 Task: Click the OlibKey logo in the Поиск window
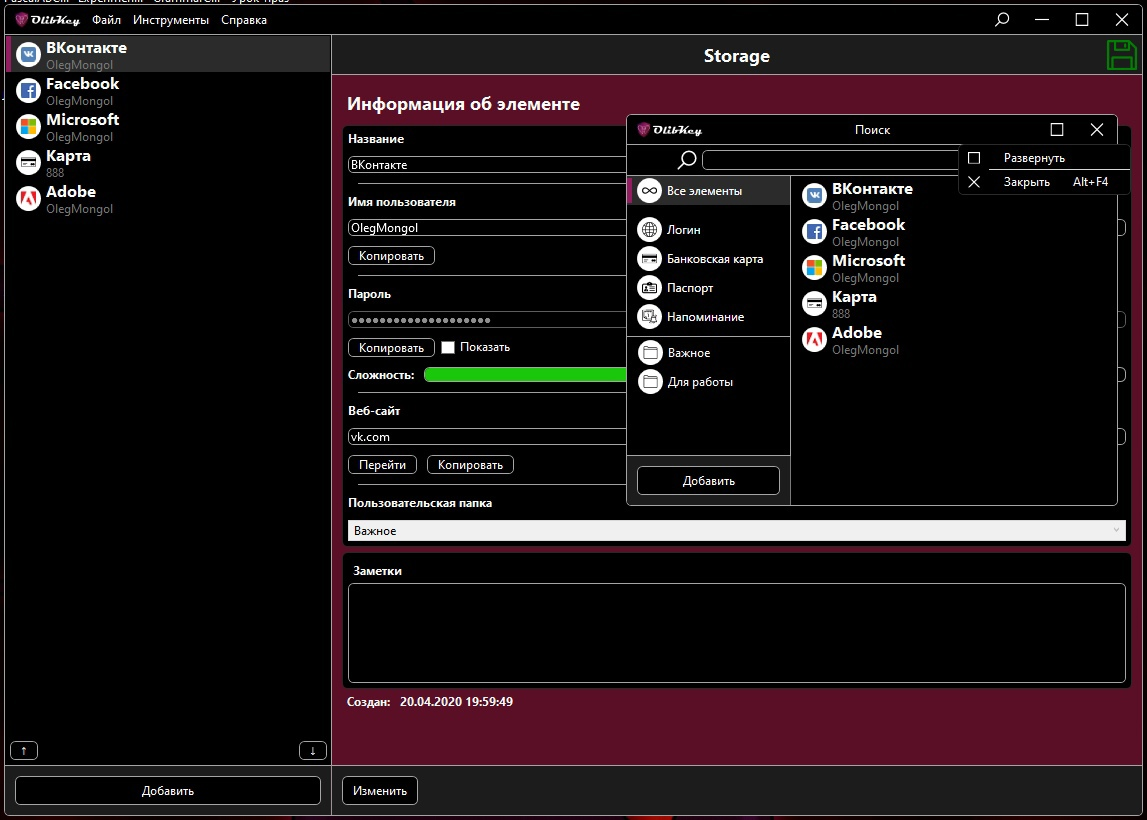click(x=669, y=130)
